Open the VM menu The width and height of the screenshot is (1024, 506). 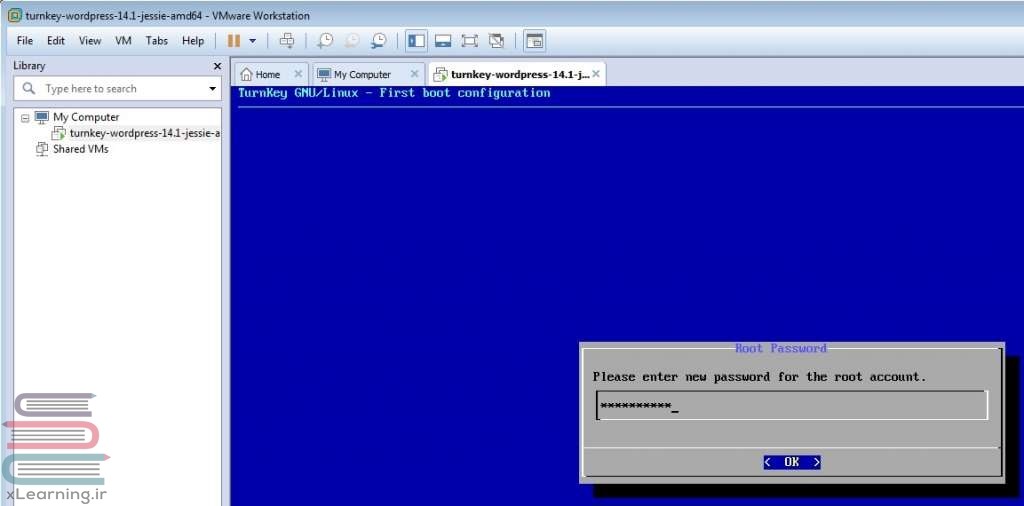tap(123, 41)
